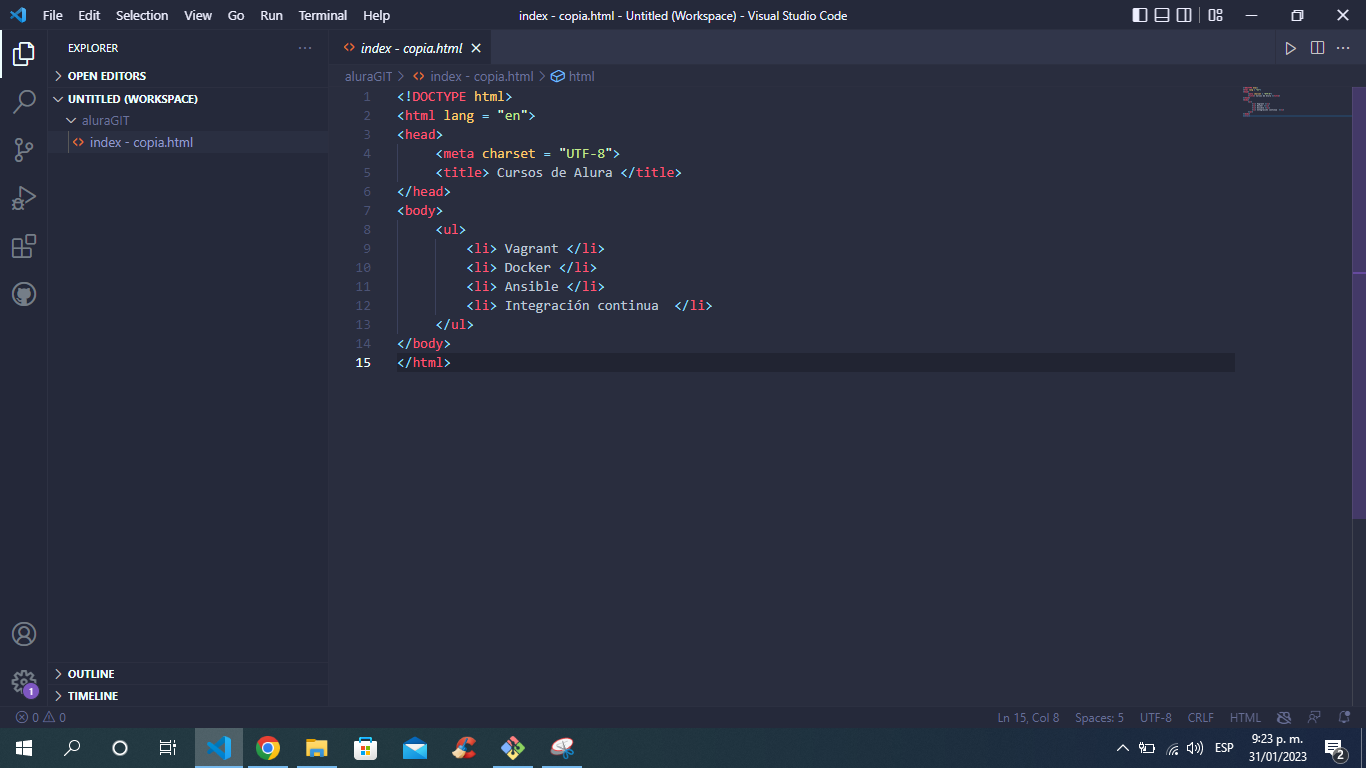Click the html breadcrumb symbol
The width and height of the screenshot is (1366, 768).
click(573, 76)
